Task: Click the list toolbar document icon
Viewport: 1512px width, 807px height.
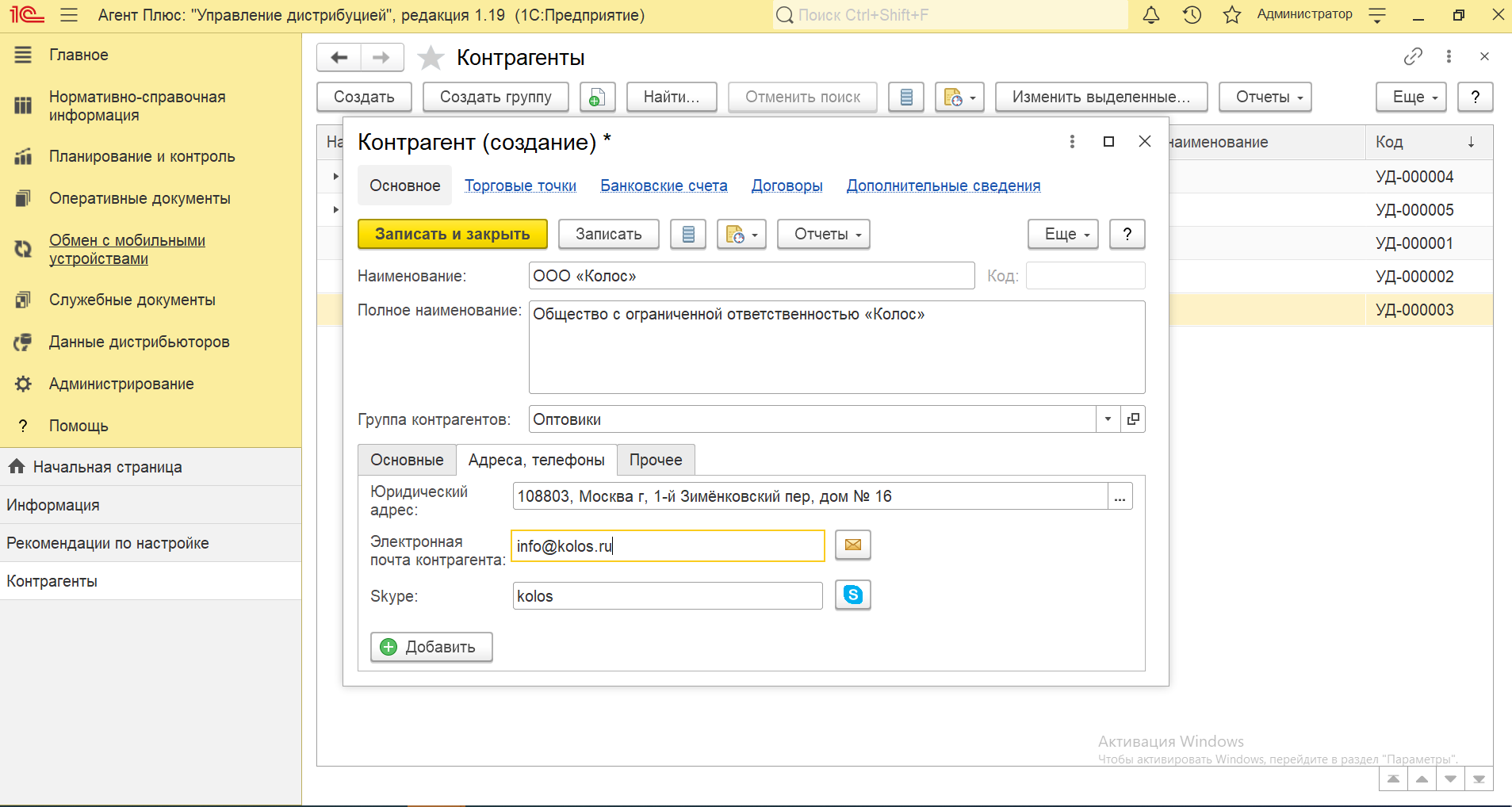Action: click(x=906, y=97)
